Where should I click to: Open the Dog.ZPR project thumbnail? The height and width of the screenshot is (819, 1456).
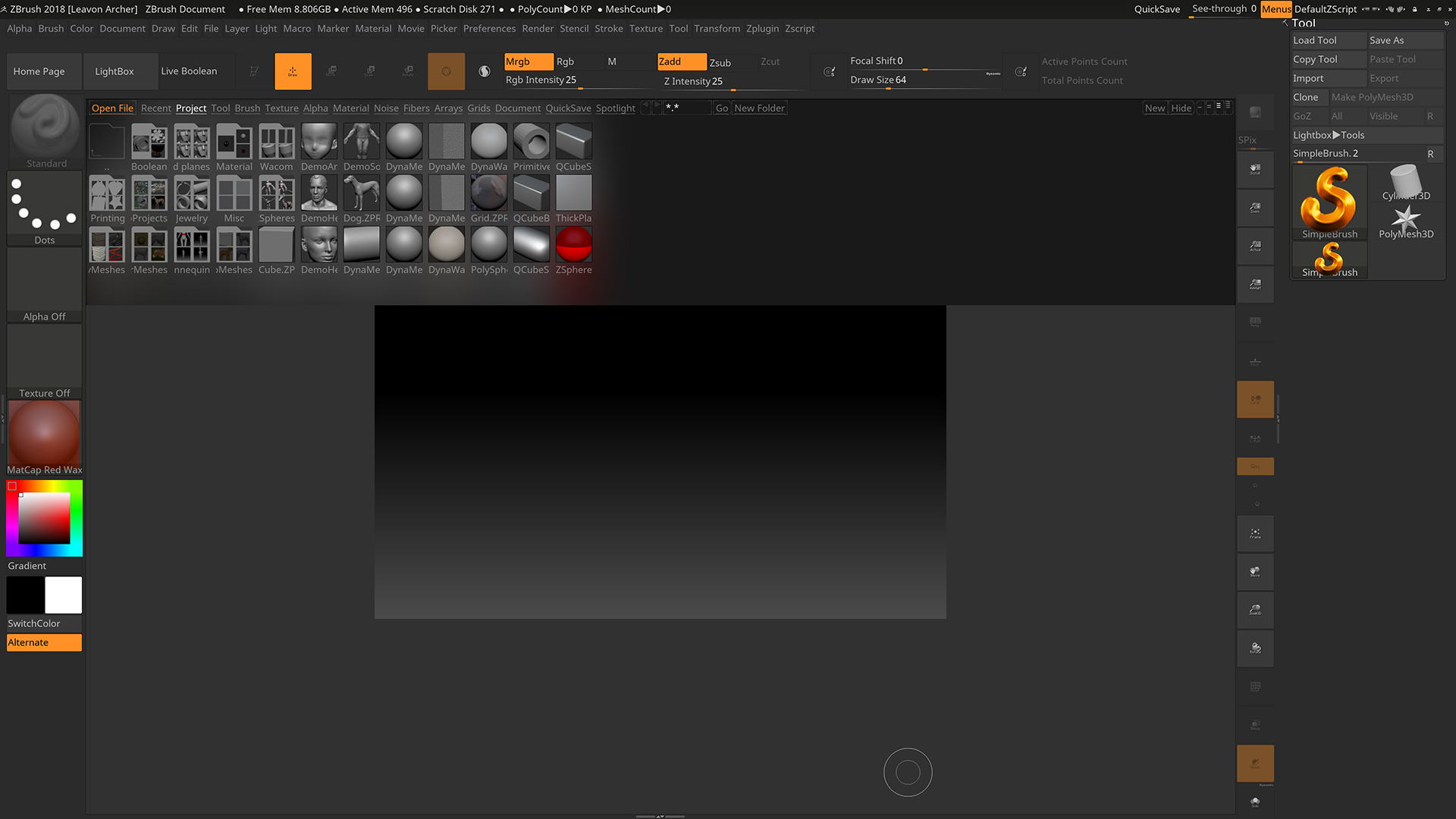[x=362, y=200]
